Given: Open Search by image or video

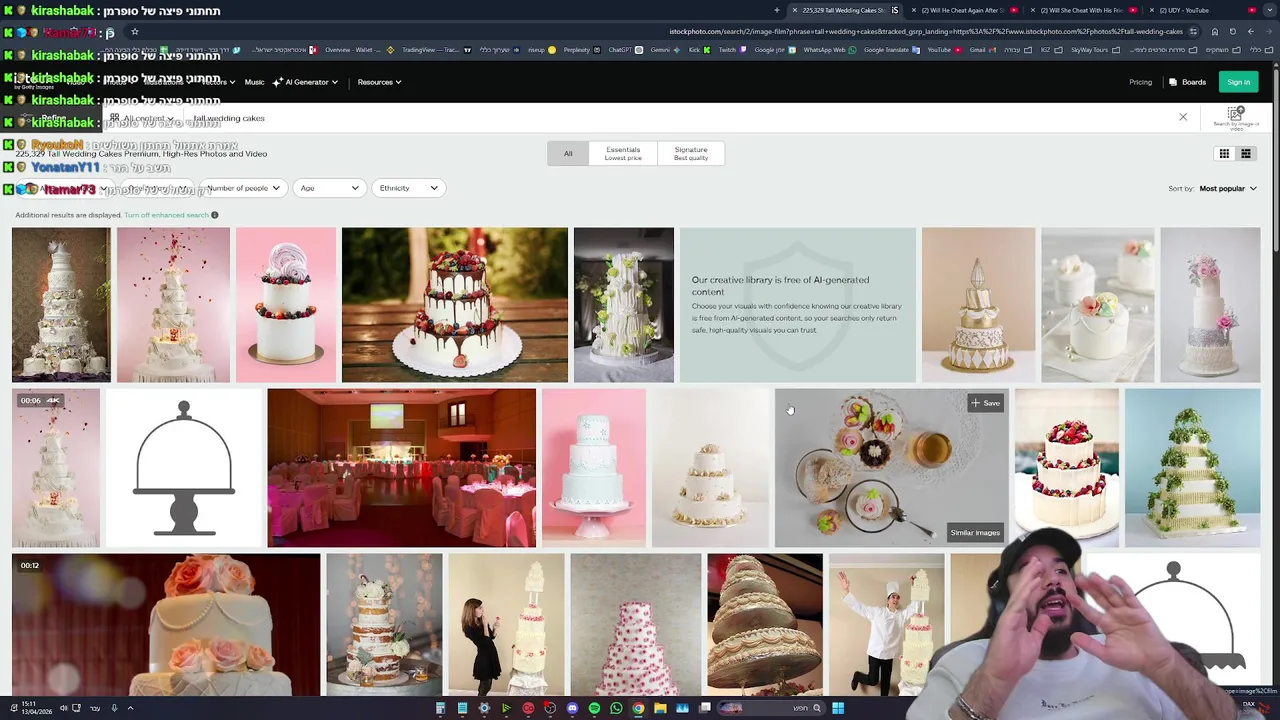Looking at the screenshot, I should tap(1236, 118).
